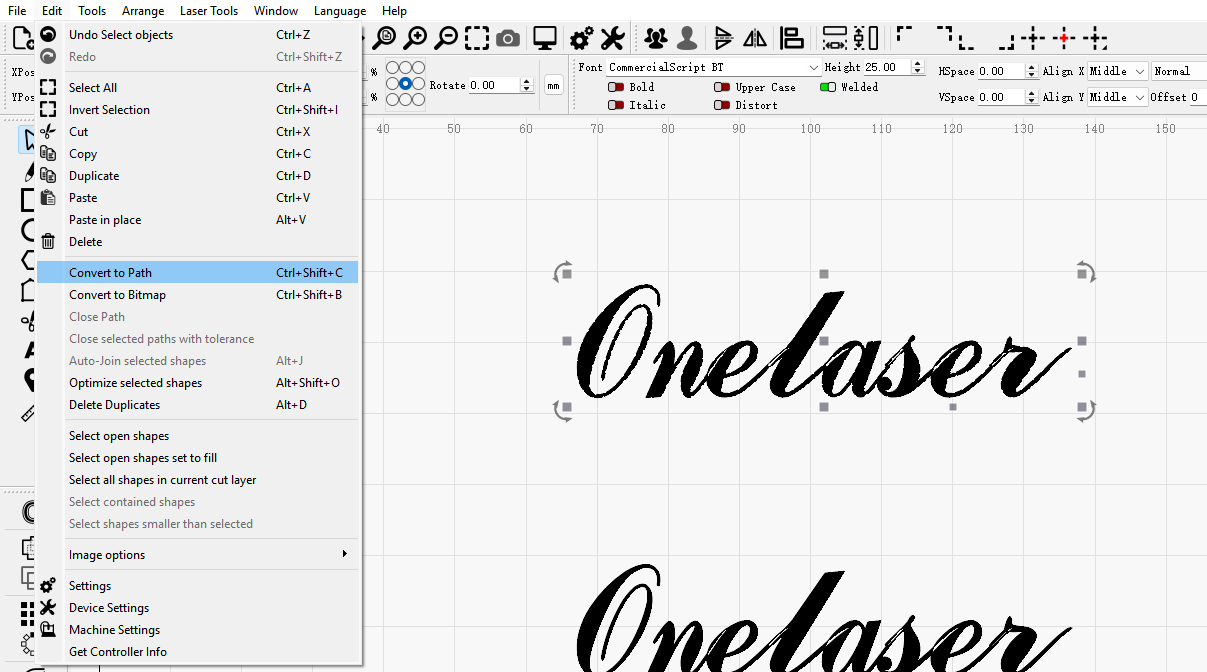Open the Laser Tools menu

pyautogui.click(x=209, y=11)
